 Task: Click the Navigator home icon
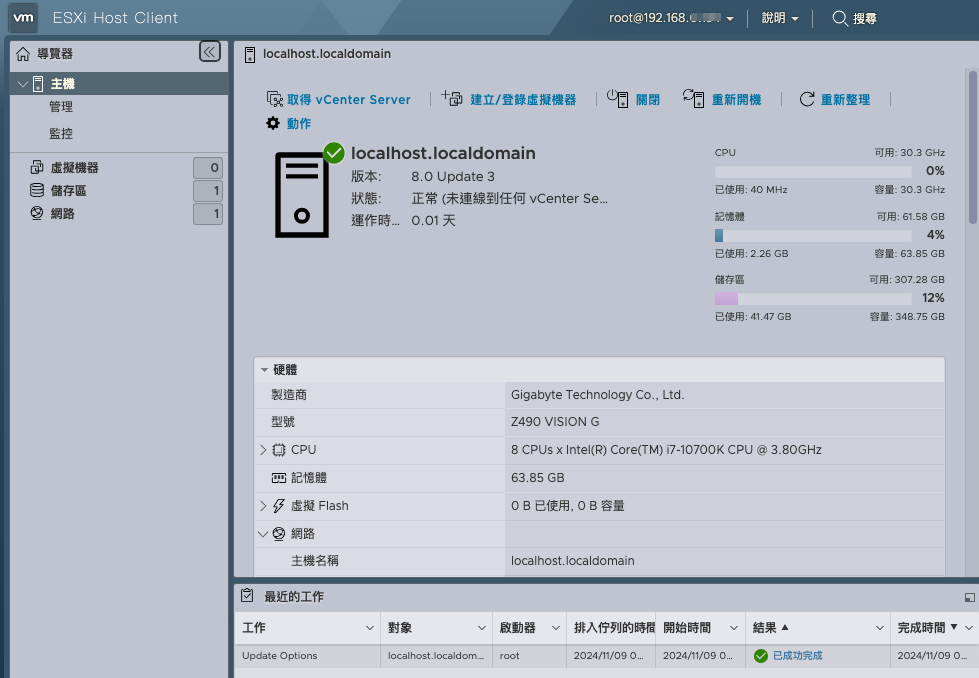click(23, 54)
